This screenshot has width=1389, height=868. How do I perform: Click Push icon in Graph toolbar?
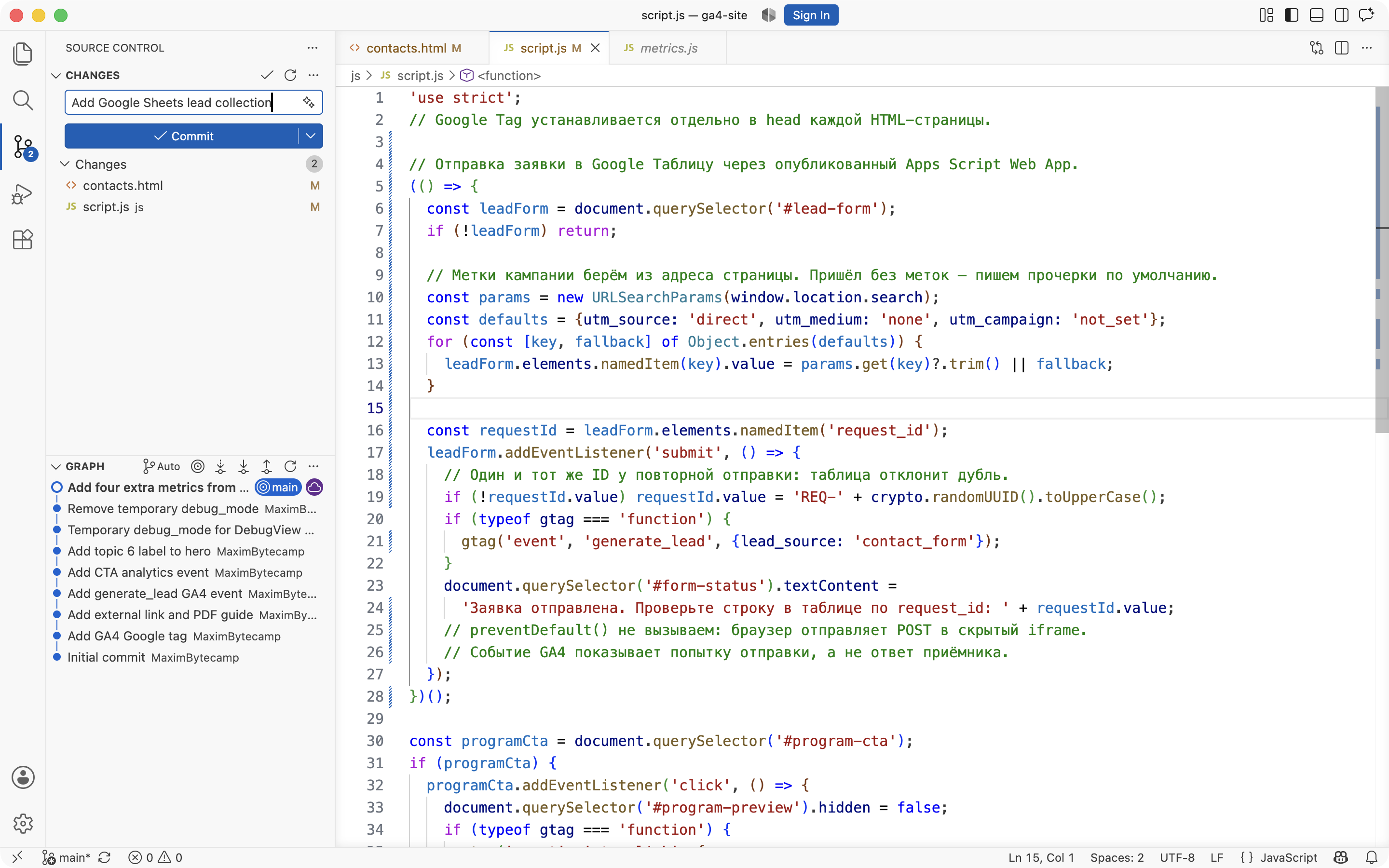click(267, 466)
